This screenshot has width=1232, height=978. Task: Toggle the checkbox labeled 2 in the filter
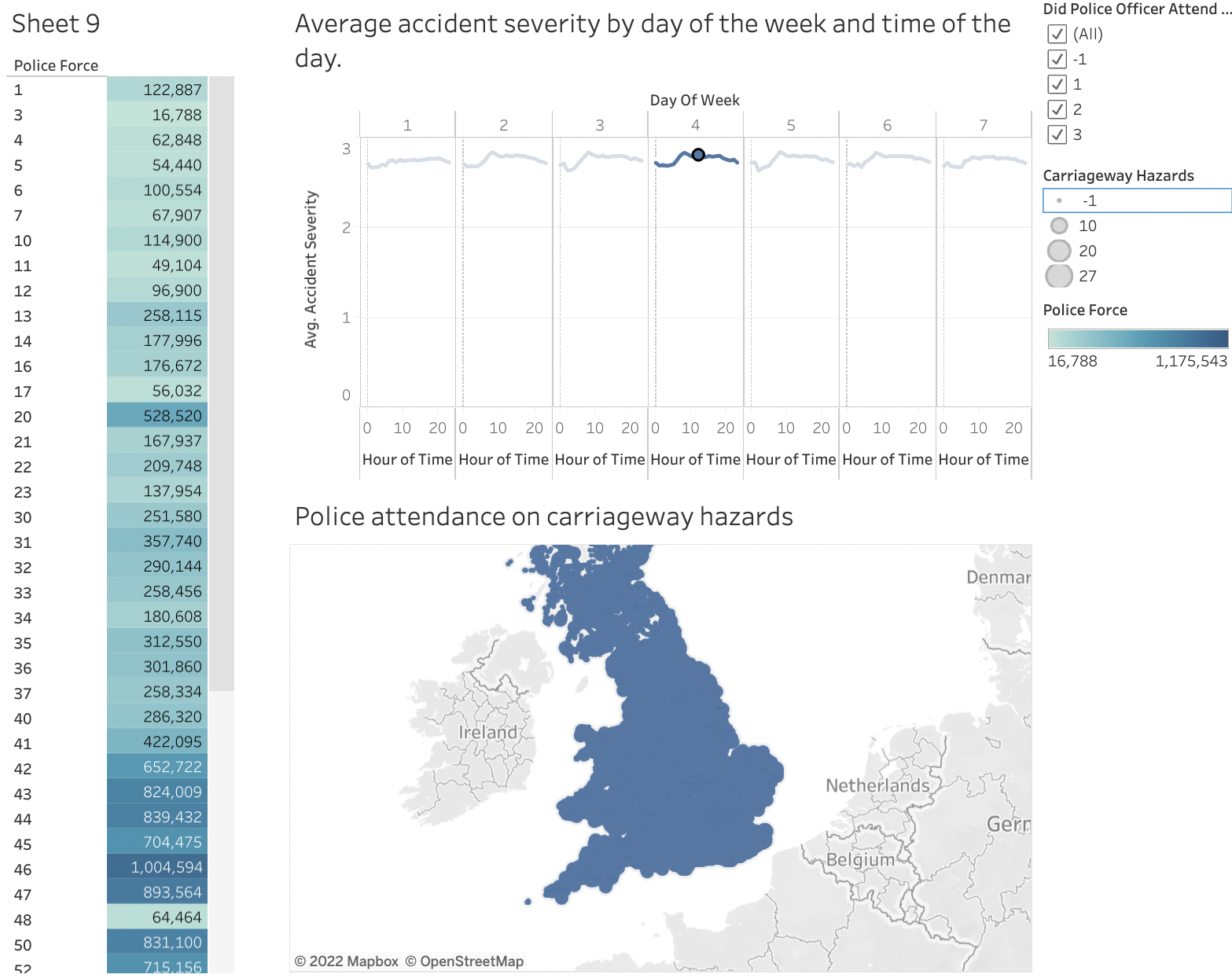1057,109
